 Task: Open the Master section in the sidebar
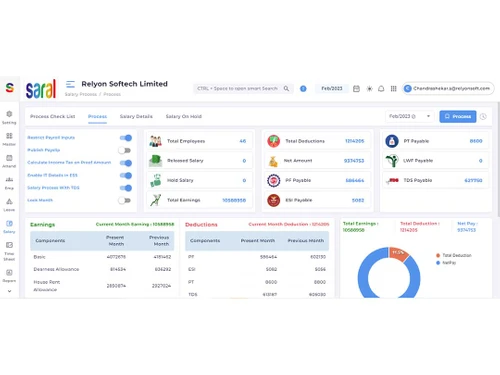pyautogui.click(x=9, y=139)
